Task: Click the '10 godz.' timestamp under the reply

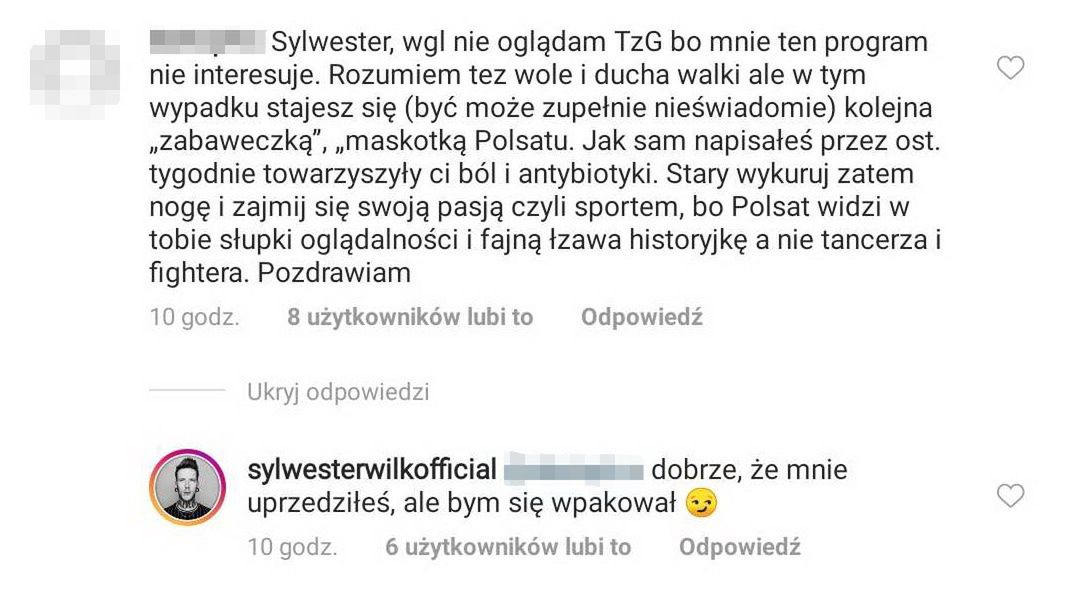Action: [x=293, y=546]
